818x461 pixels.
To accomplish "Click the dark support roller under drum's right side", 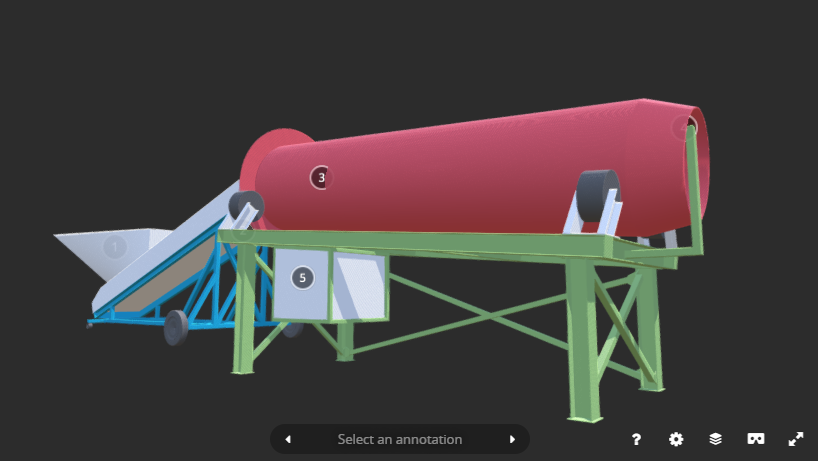I will click(x=598, y=192).
